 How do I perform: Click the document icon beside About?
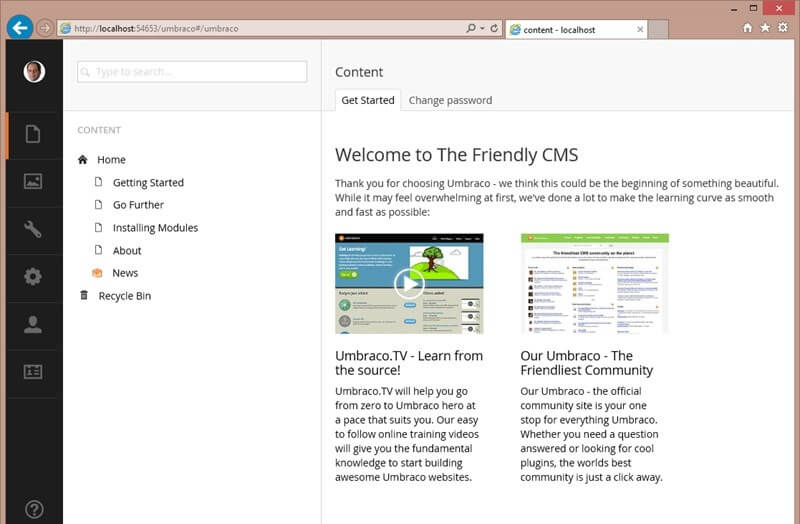98,249
